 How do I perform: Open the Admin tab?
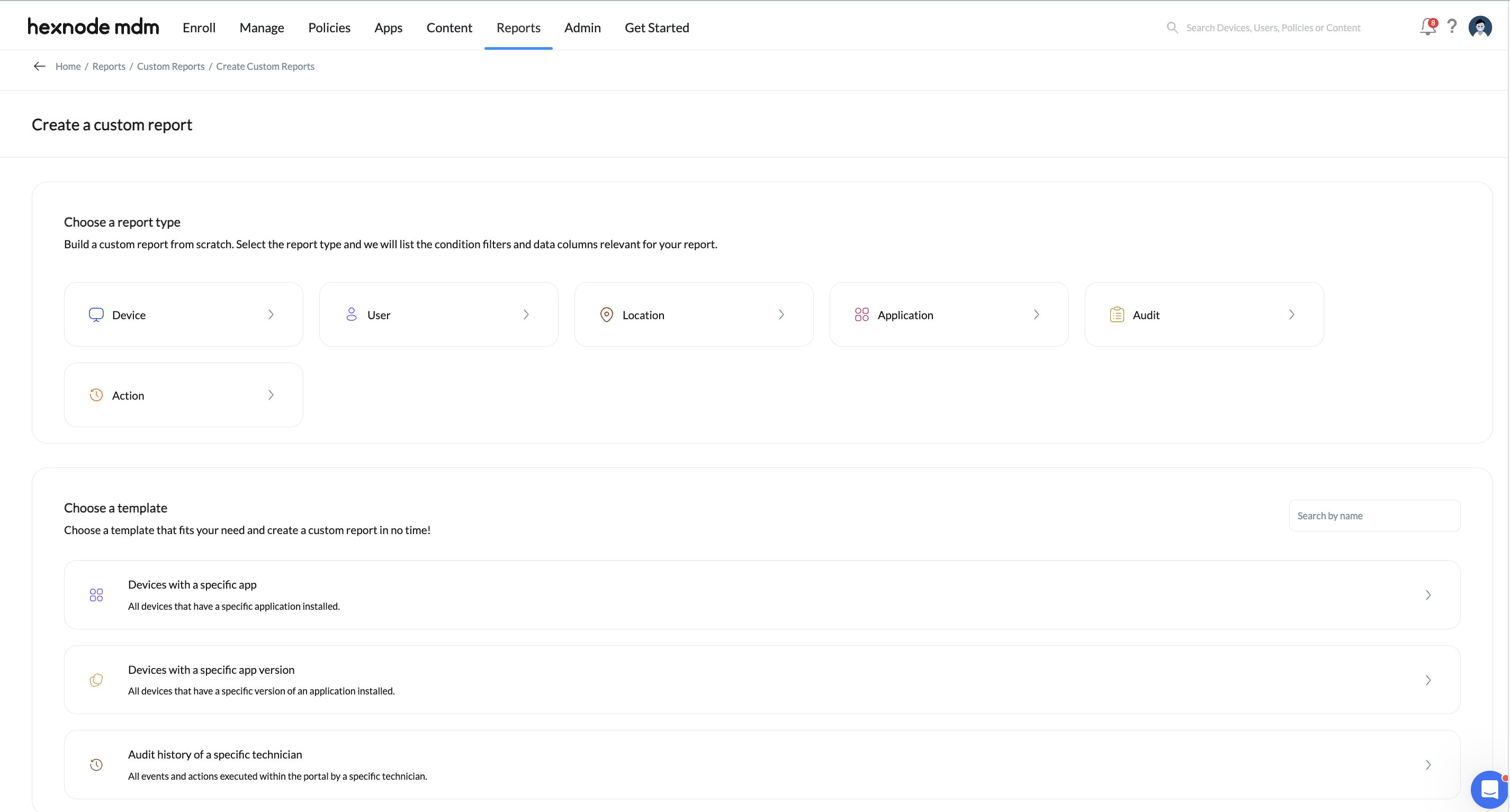[x=582, y=28]
